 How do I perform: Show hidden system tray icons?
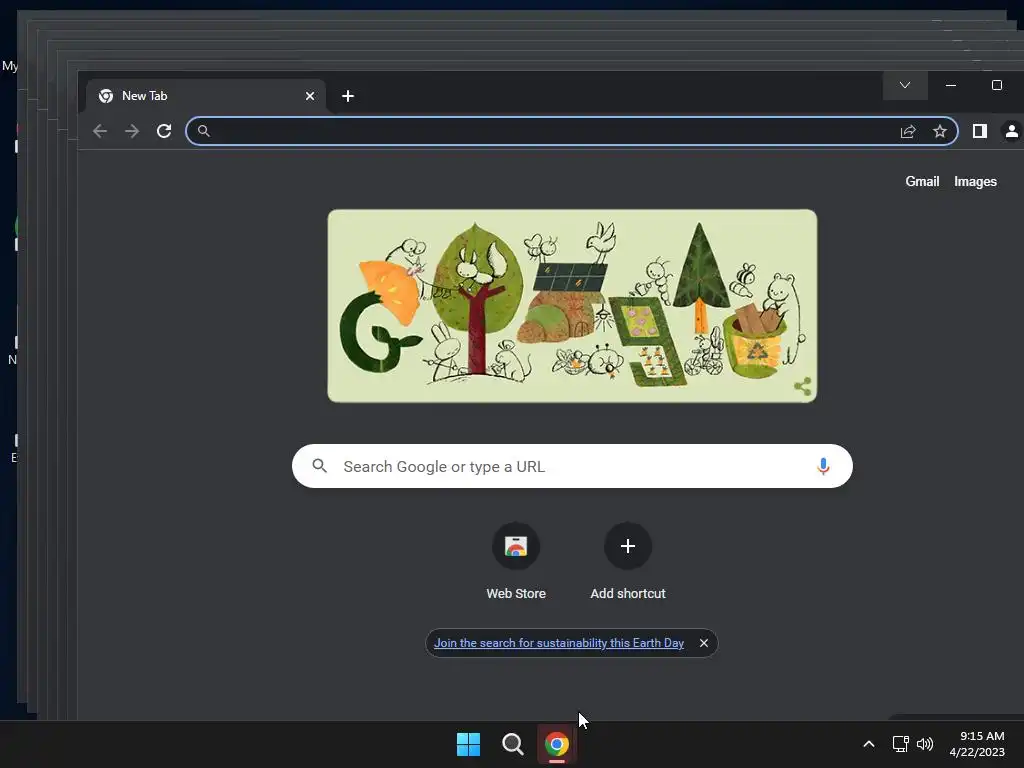869,744
